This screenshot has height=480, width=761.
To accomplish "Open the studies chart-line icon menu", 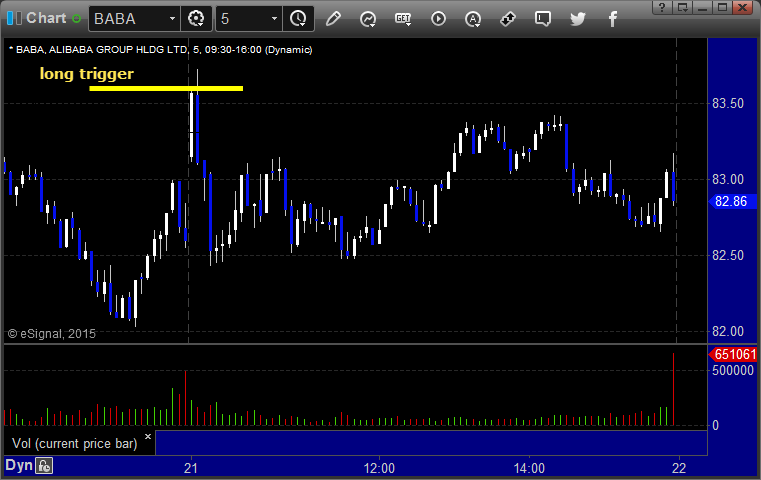I will click(x=368, y=19).
